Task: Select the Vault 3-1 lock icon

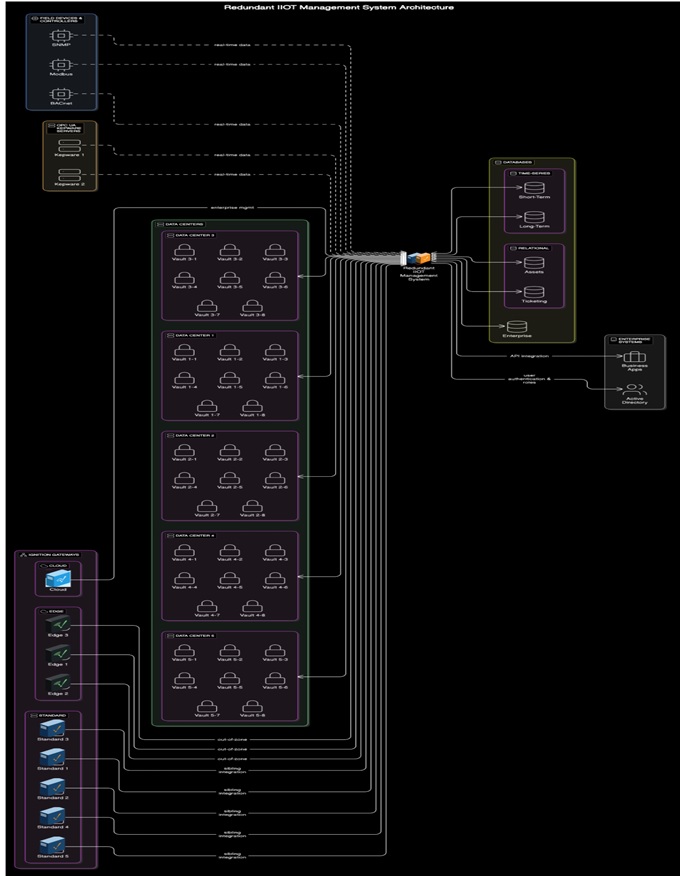Action: pos(184,249)
